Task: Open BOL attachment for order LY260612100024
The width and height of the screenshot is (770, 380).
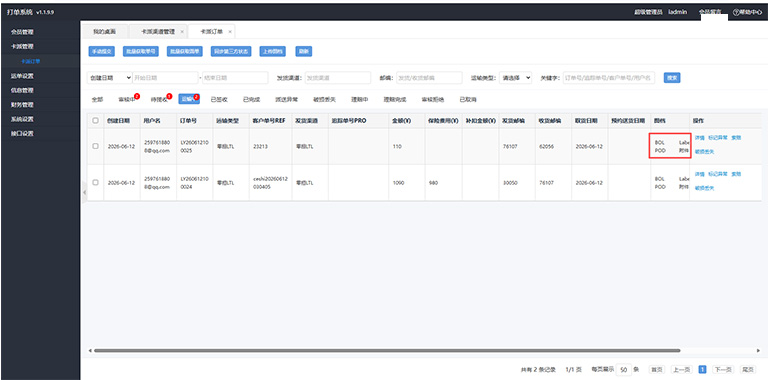Action: tap(660, 179)
